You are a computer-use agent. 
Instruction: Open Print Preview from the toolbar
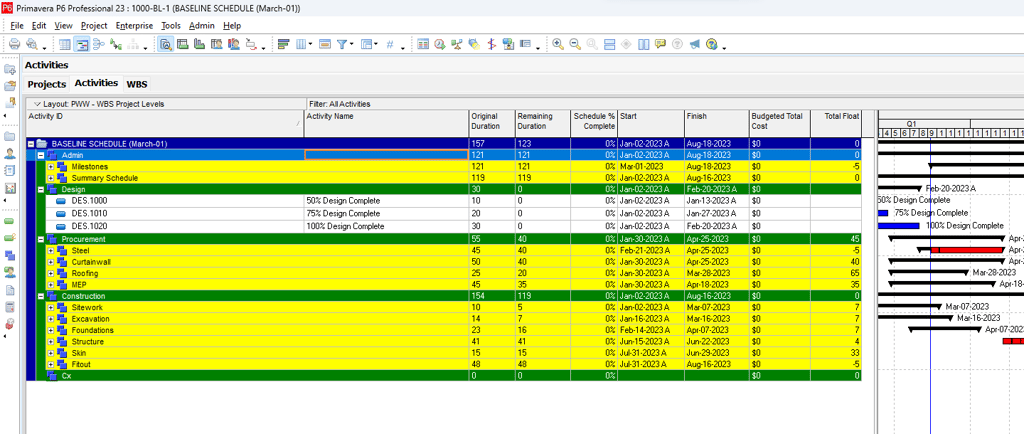pyautogui.click(x=31, y=44)
